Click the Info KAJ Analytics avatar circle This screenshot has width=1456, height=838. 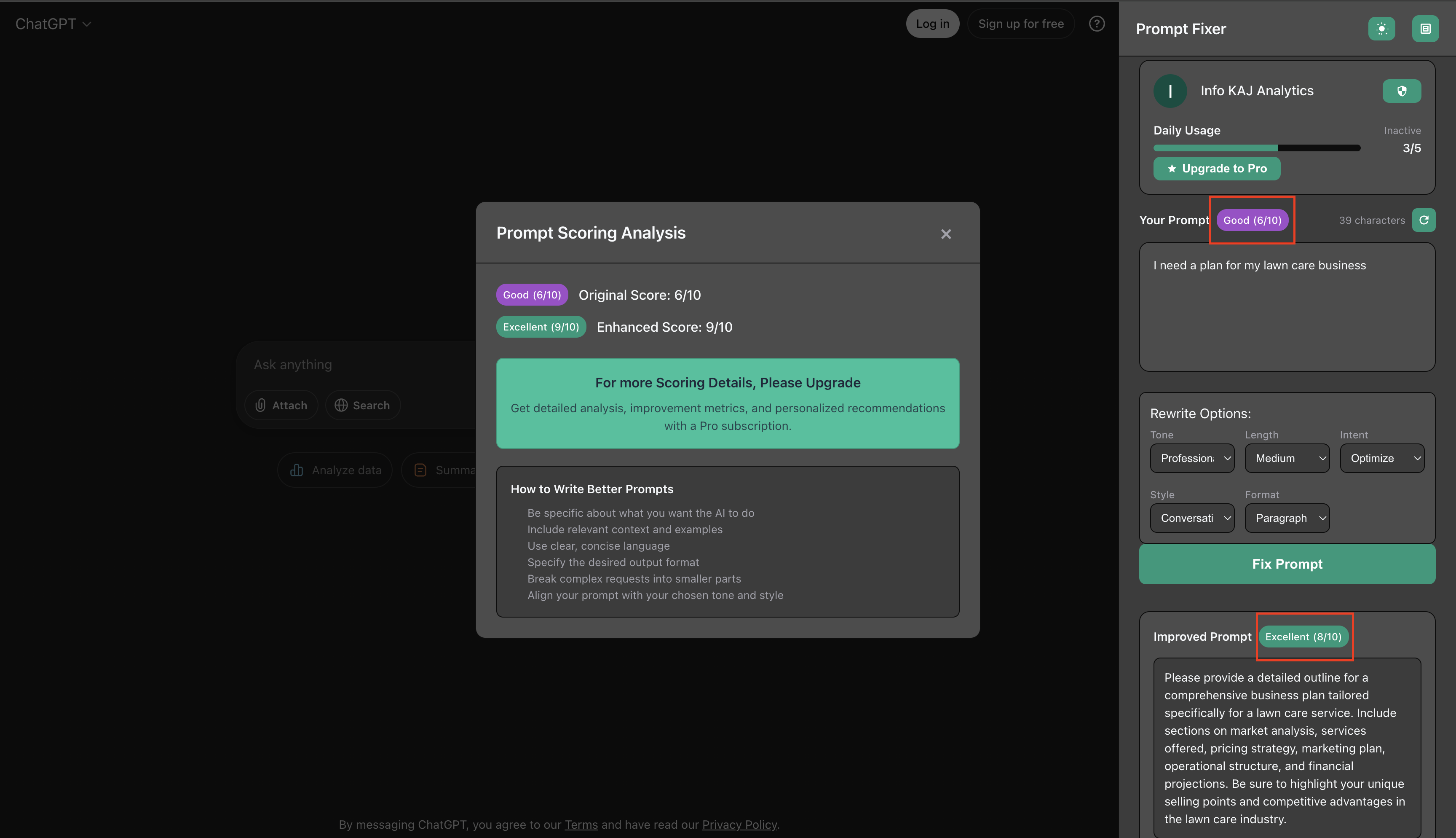point(1170,91)
